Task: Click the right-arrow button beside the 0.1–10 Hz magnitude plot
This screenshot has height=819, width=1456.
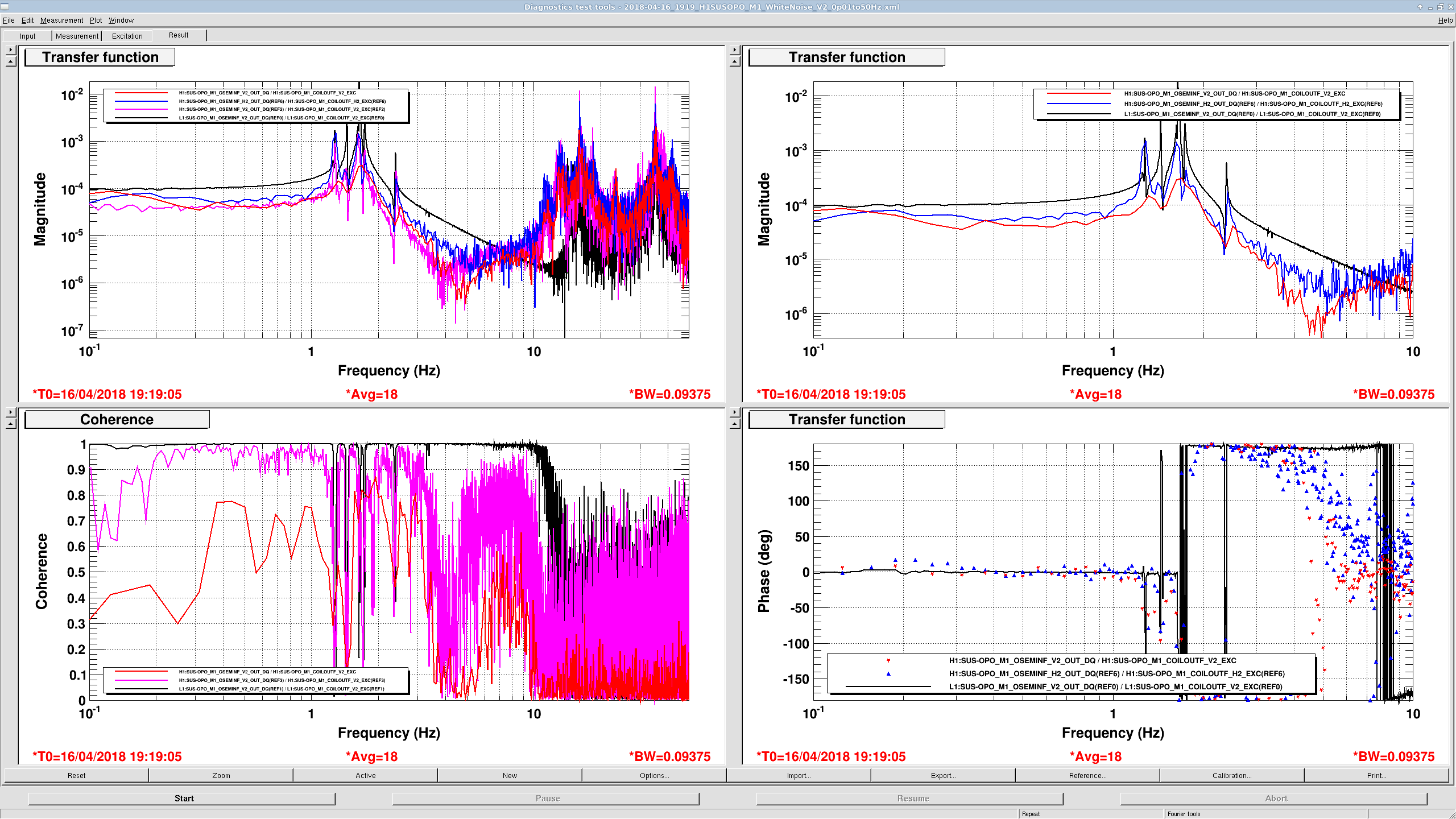Action: point(735,49)
